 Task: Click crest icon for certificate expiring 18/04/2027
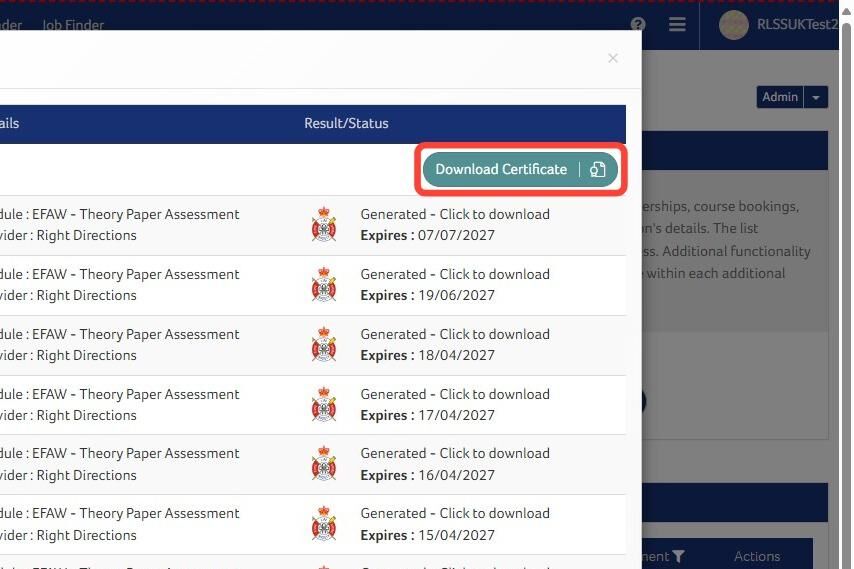[324, 344]
